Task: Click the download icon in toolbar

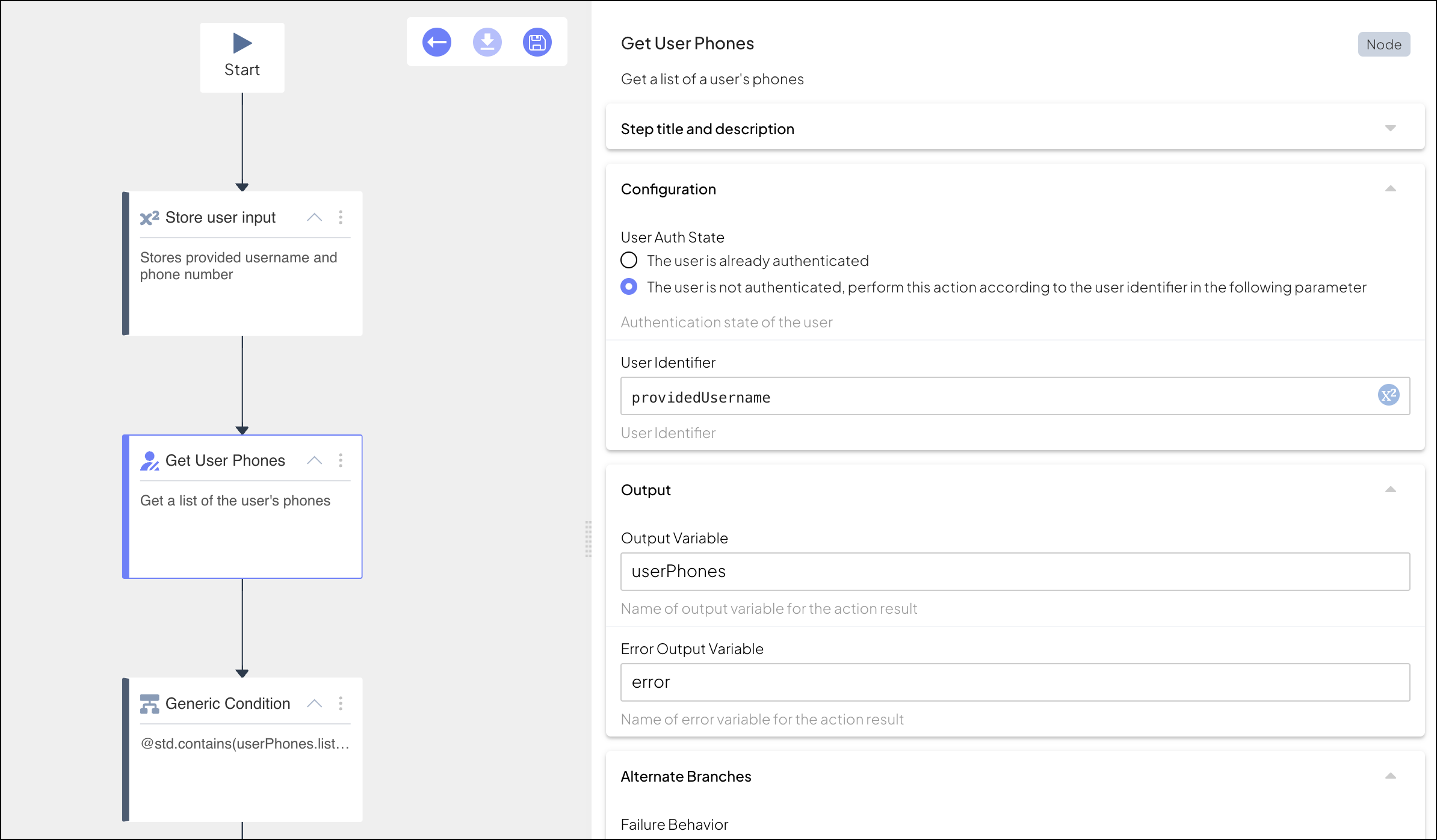Action: (487, 42)
